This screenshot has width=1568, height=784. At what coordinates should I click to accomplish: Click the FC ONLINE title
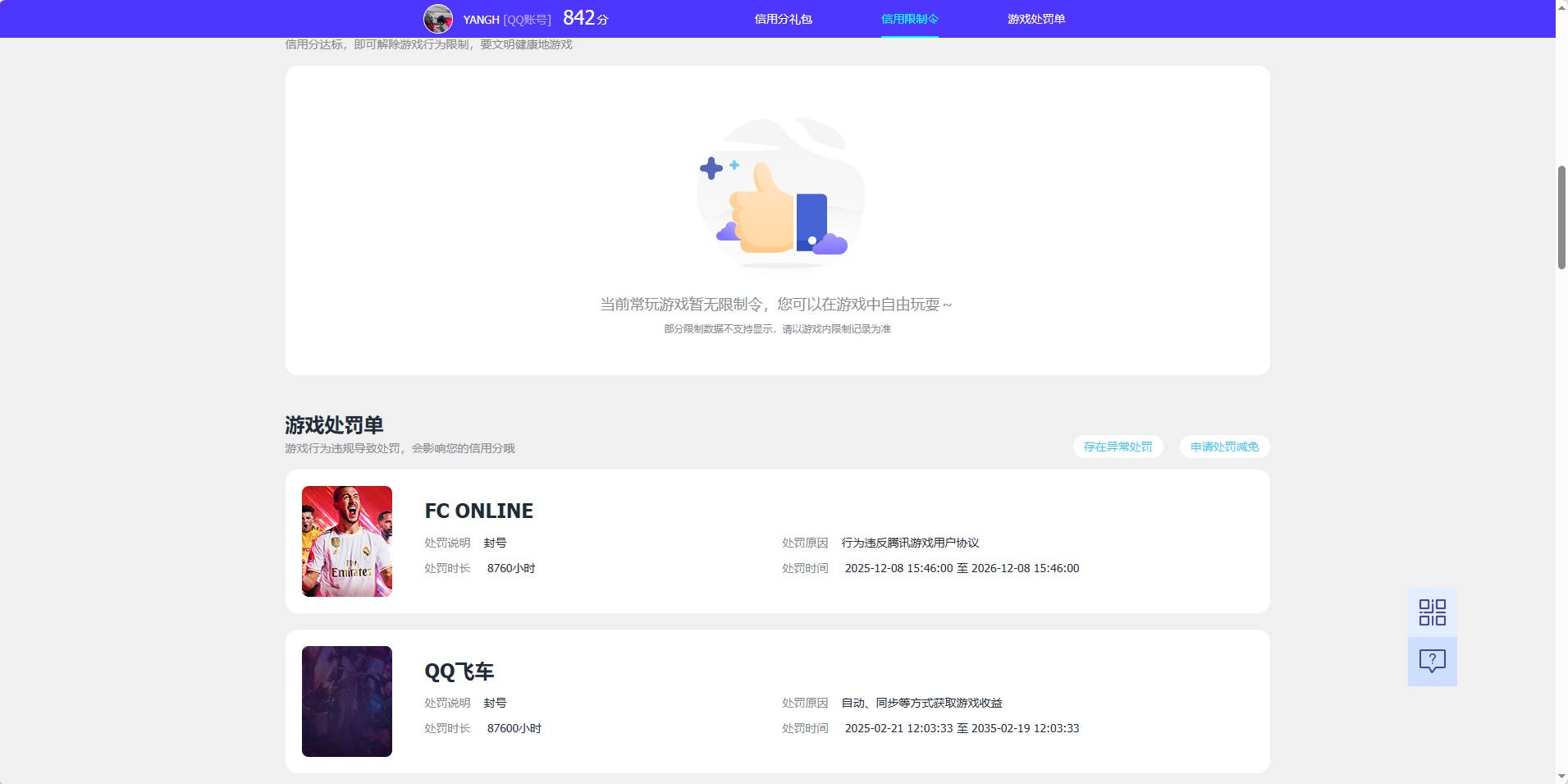point(478,511)
